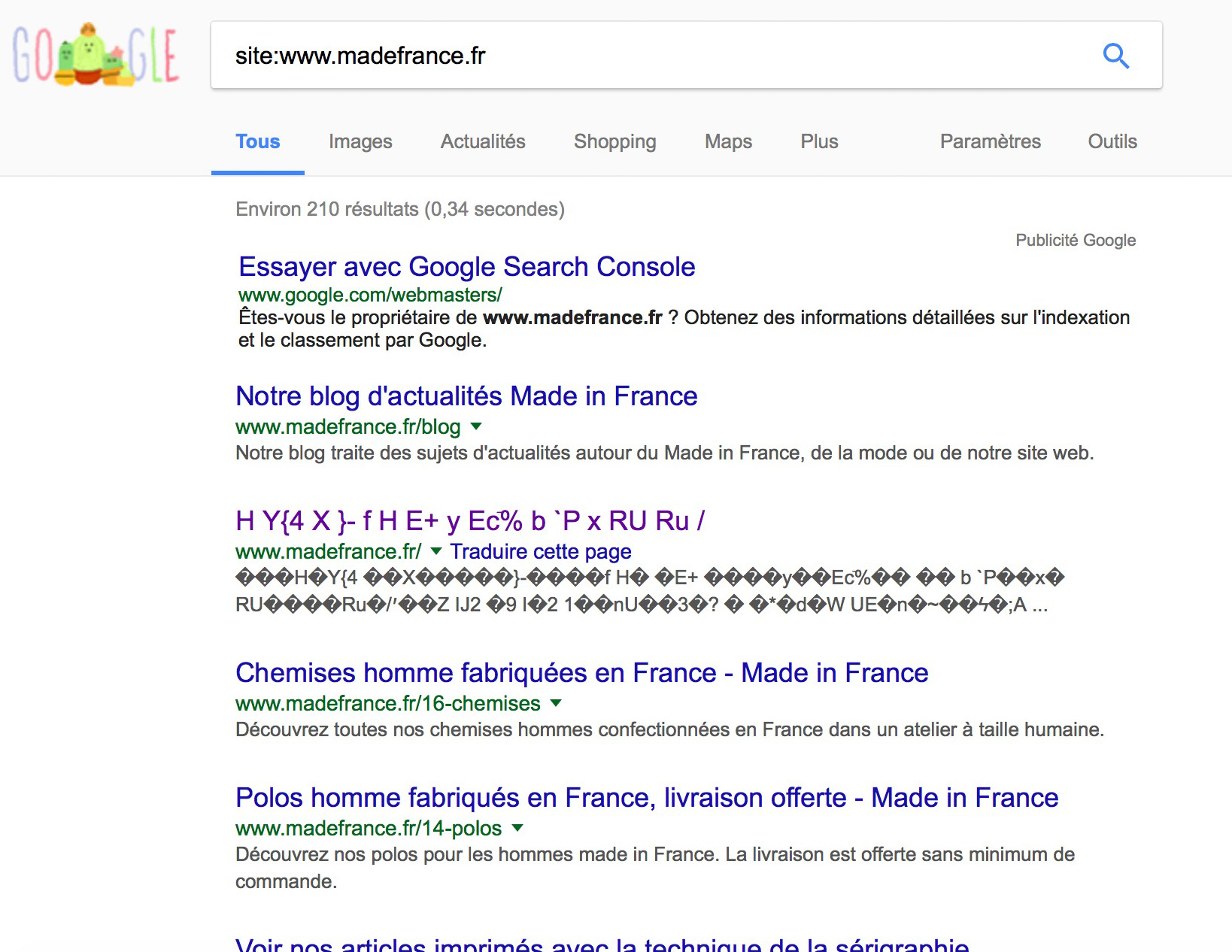Open 'Chemises homme fabriquées en France' result
The height and width of the screenshot is (952, 1232).
(x=582, y=673)
